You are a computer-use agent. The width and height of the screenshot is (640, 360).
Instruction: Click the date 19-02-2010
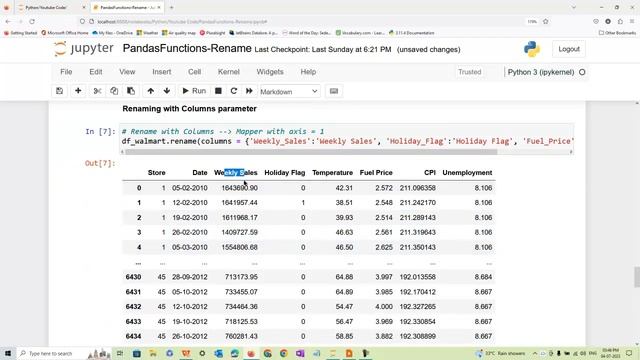click(x=190, y=218)
